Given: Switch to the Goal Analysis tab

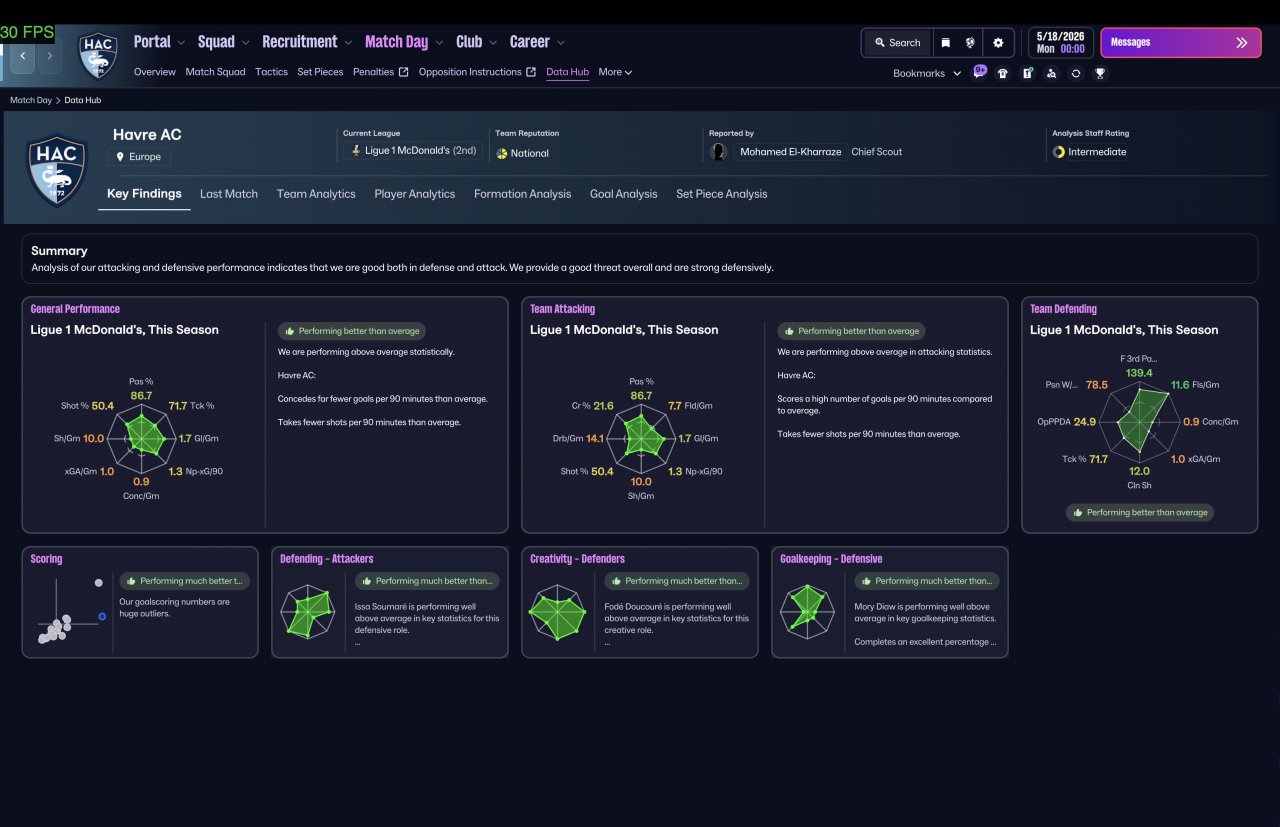Looking at the screenshot, I should point(624,194).
